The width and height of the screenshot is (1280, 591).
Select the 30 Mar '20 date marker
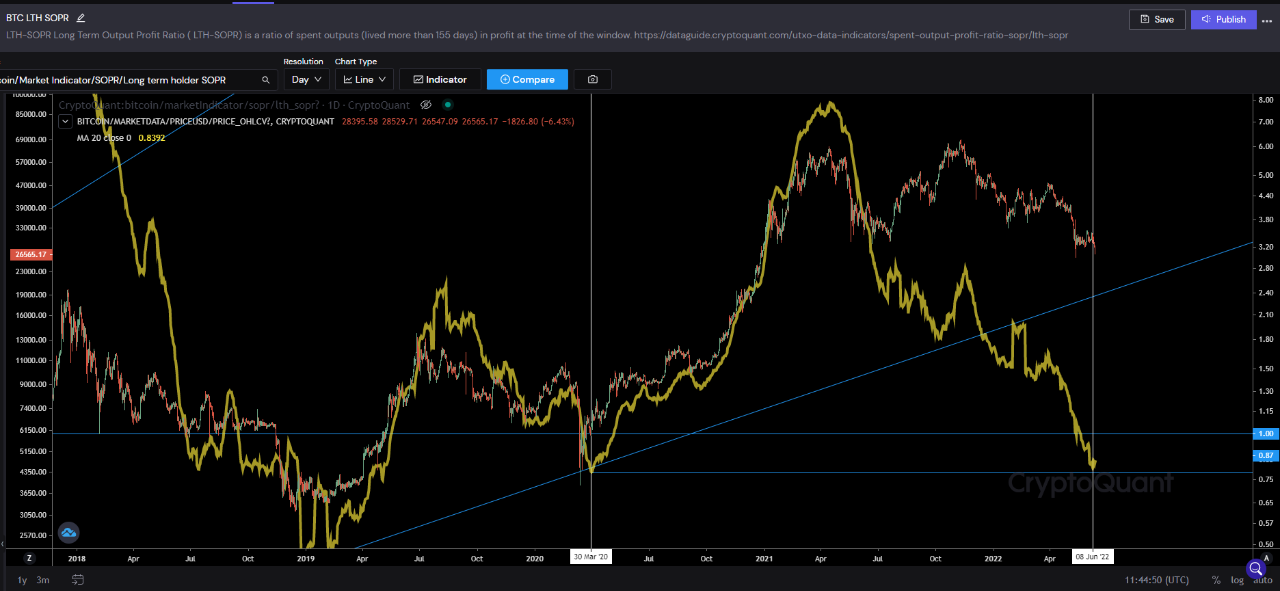pos(591,557)
